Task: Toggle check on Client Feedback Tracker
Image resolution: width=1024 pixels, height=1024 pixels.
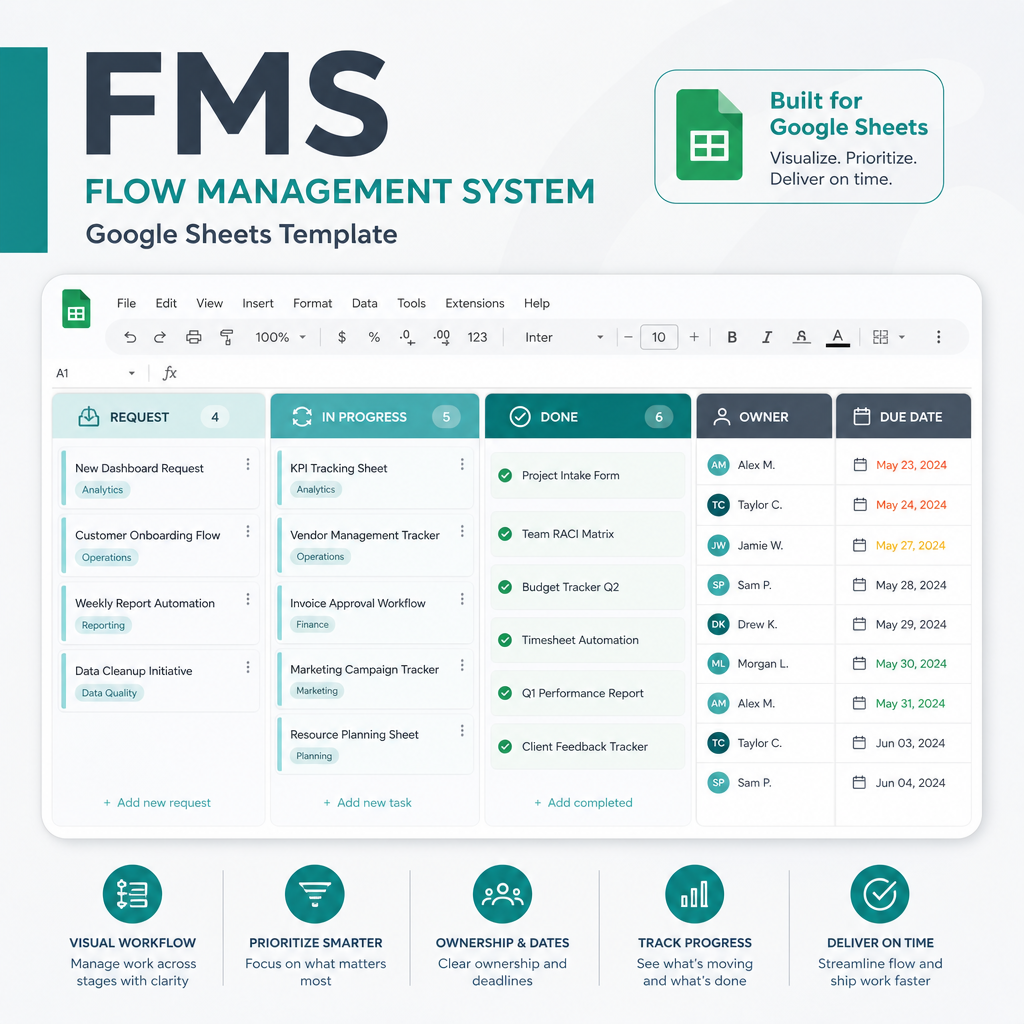Action: click(505, 746)
